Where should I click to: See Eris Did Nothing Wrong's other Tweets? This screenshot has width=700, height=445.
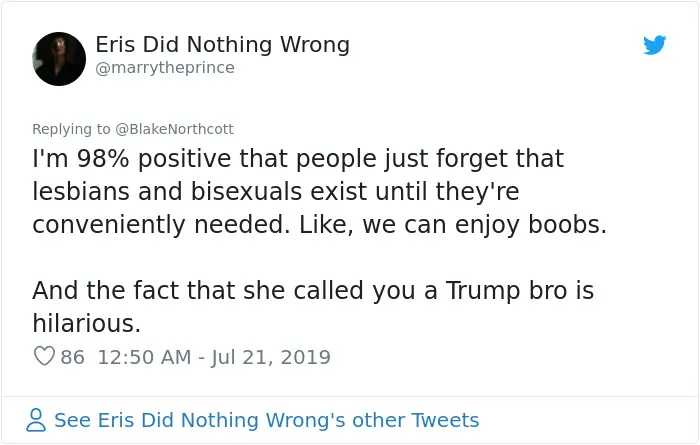point(267,420)
